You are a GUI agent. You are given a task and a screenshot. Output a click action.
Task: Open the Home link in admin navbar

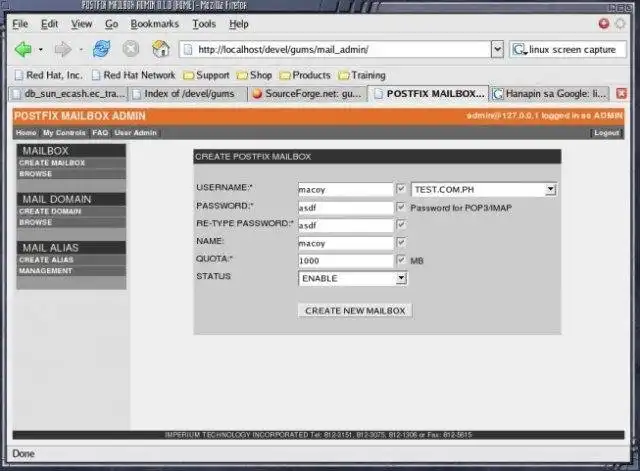pyautogui.click(x=26, y=133)
